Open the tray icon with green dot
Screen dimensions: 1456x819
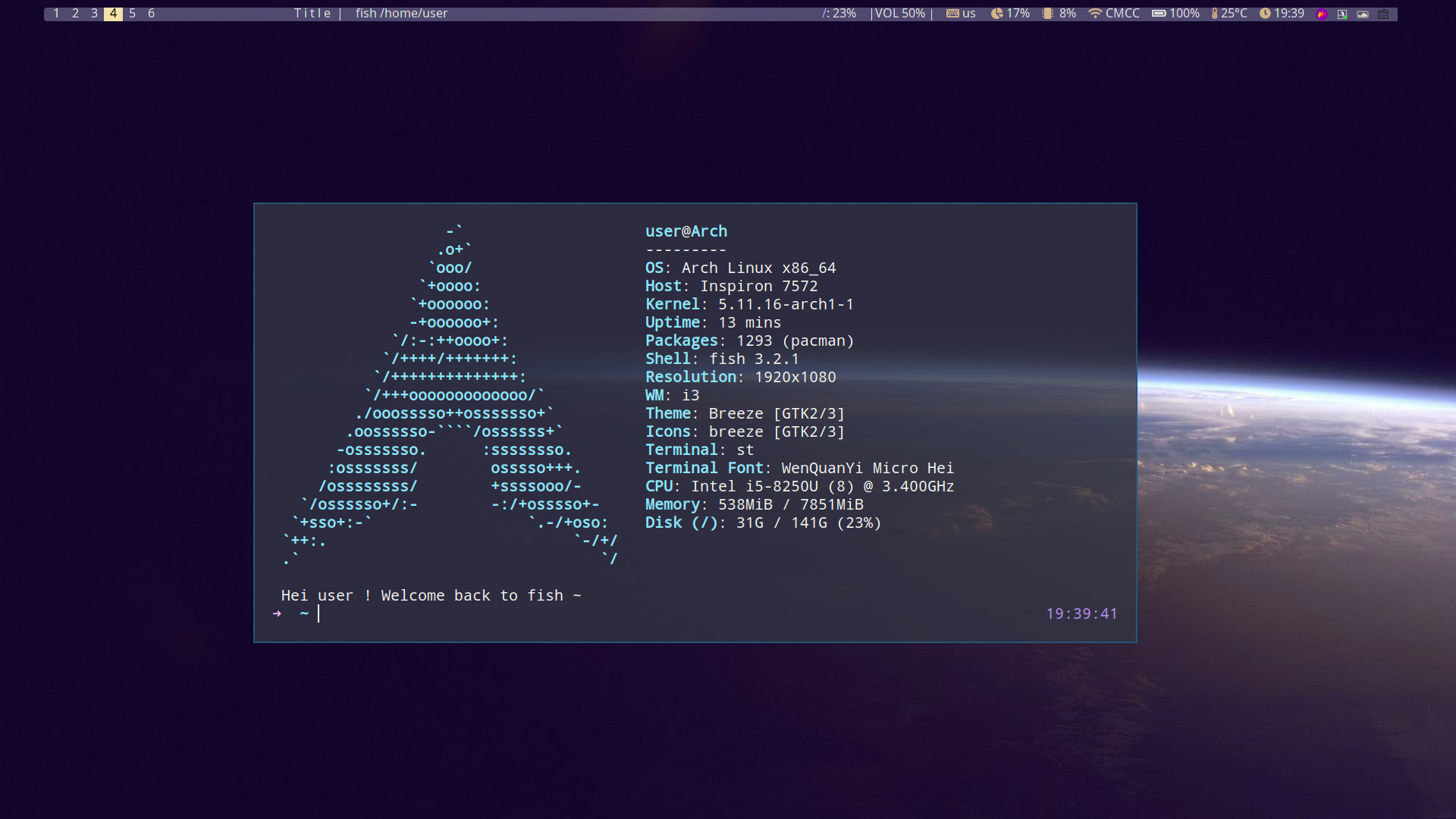pyautogui.click(x=1342, y=14)
